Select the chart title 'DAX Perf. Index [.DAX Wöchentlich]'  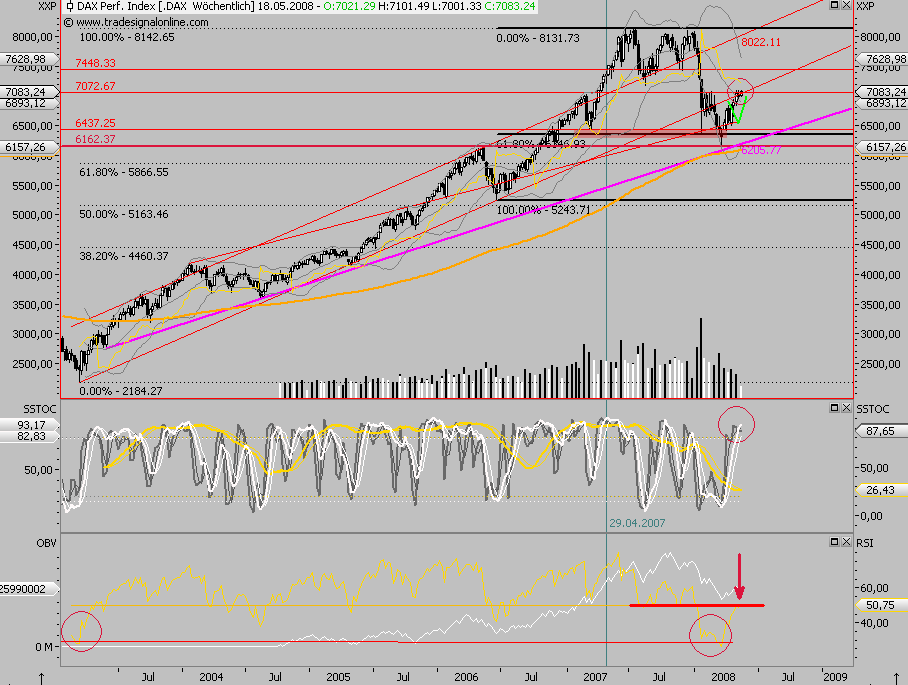coord(165,6)
